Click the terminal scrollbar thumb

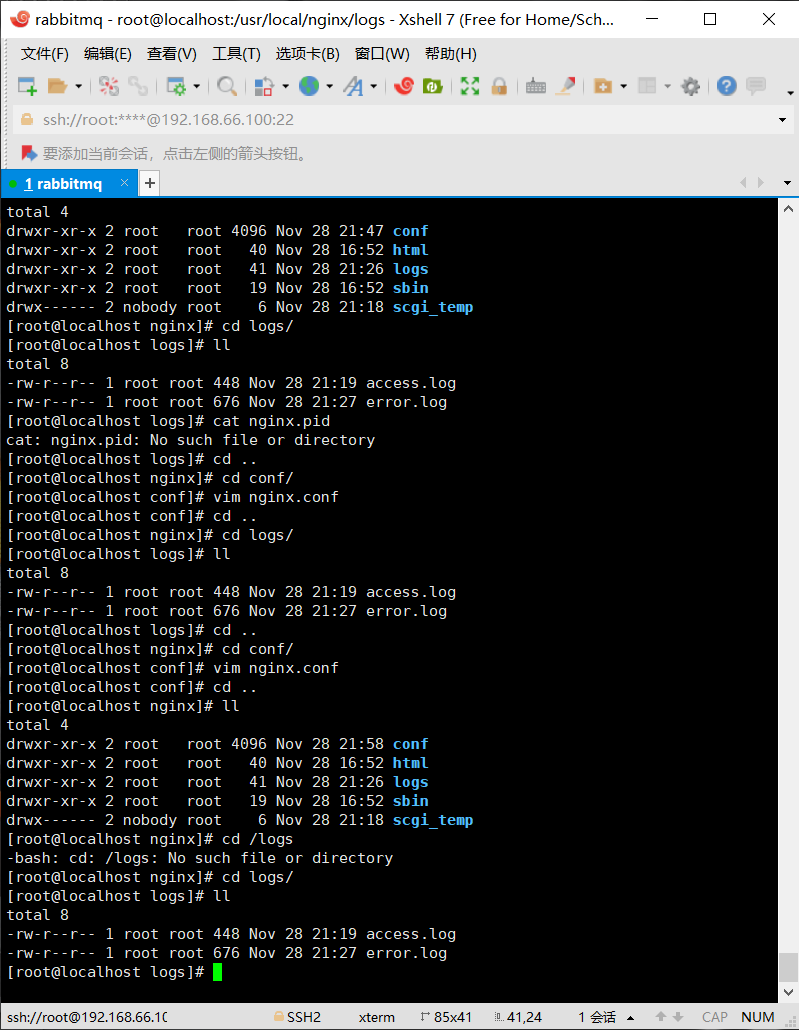point(788,966)
